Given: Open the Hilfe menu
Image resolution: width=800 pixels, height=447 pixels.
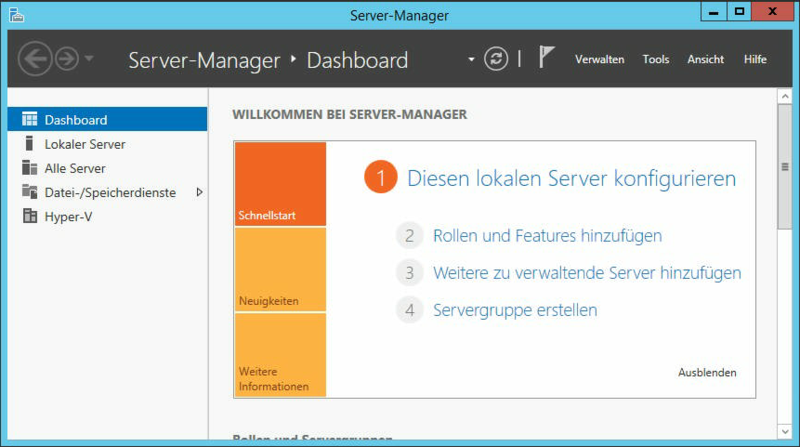Looking at the screenshot, I should coord(755,59).
